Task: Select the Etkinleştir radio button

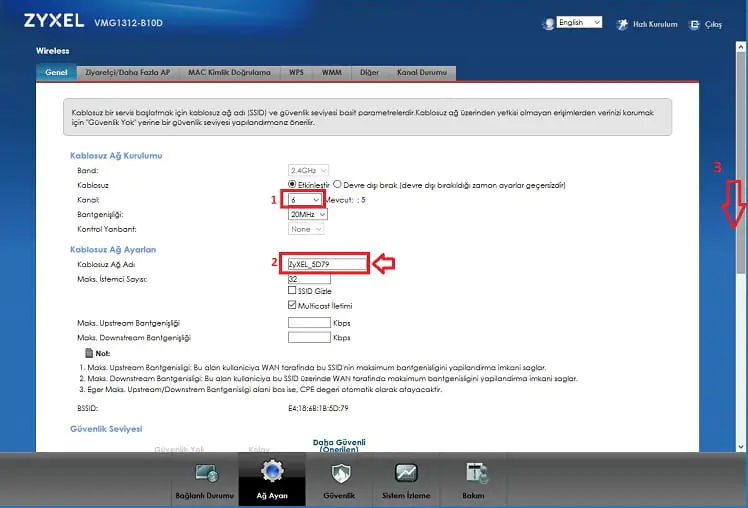Action: (x=292, y=185)
